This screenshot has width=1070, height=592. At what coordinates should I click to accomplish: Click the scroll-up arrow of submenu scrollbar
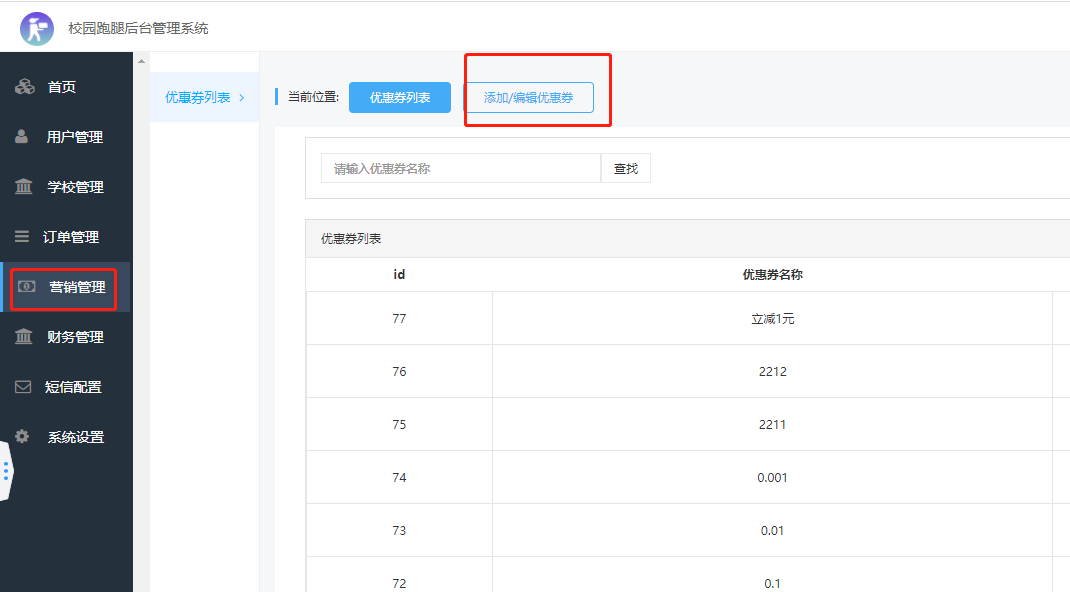[141, 61]
